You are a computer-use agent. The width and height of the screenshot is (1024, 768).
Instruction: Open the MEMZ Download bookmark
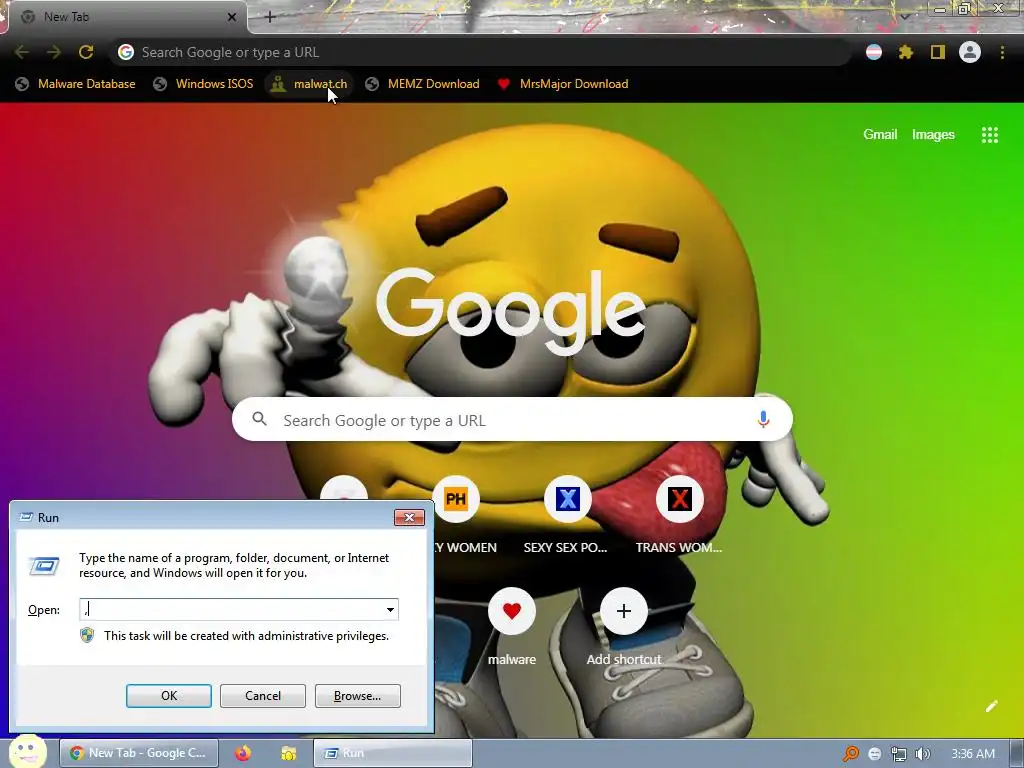click(423, 84)
